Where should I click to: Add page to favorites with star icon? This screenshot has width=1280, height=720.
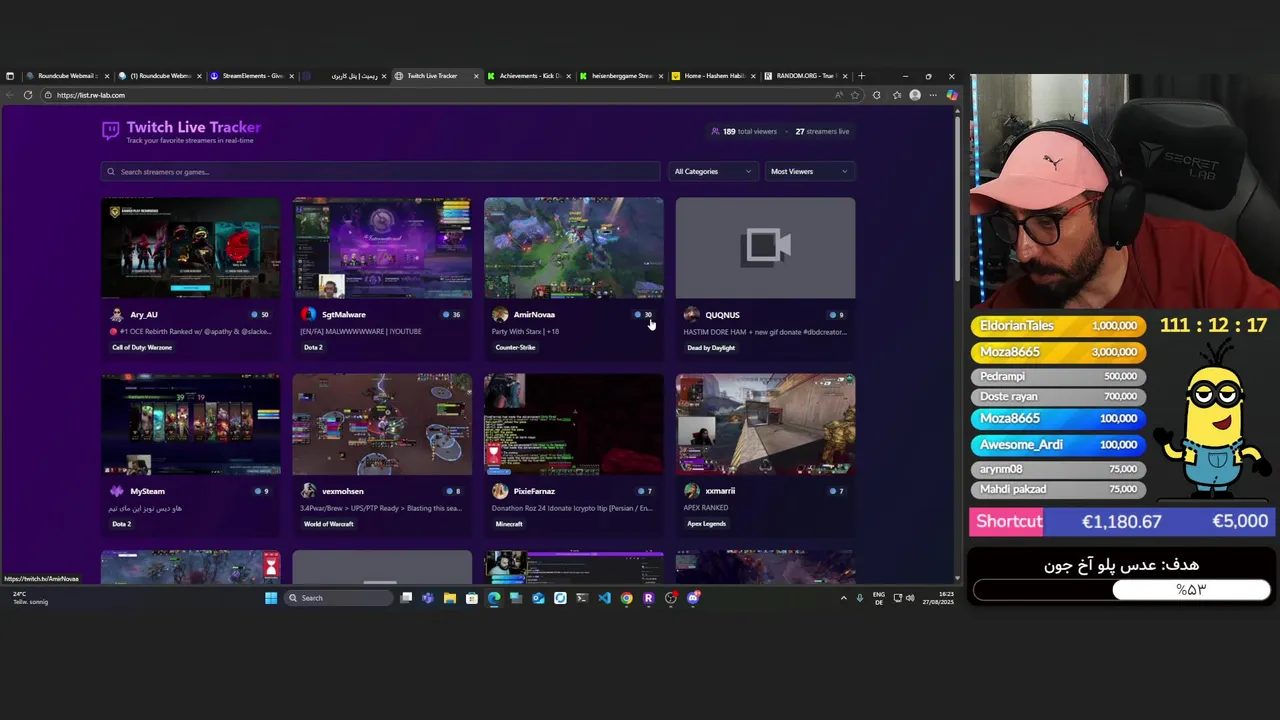tap(856, 95)
